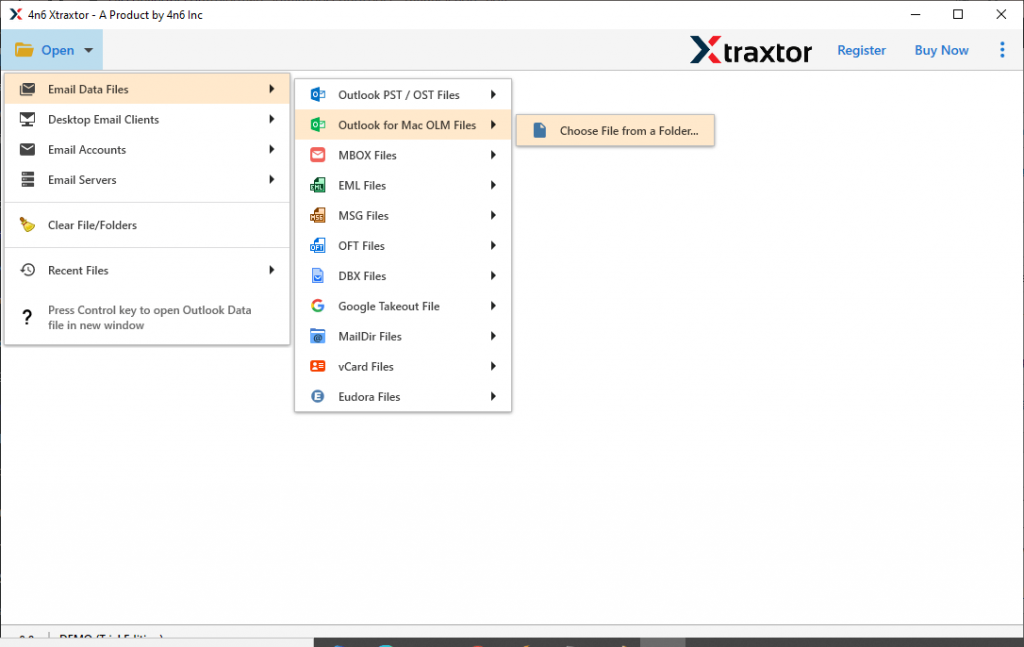Expand the Recent Files submenu arrow
Image resolution: width=1024 pixels, height=647 pixels.
[272, 270]
